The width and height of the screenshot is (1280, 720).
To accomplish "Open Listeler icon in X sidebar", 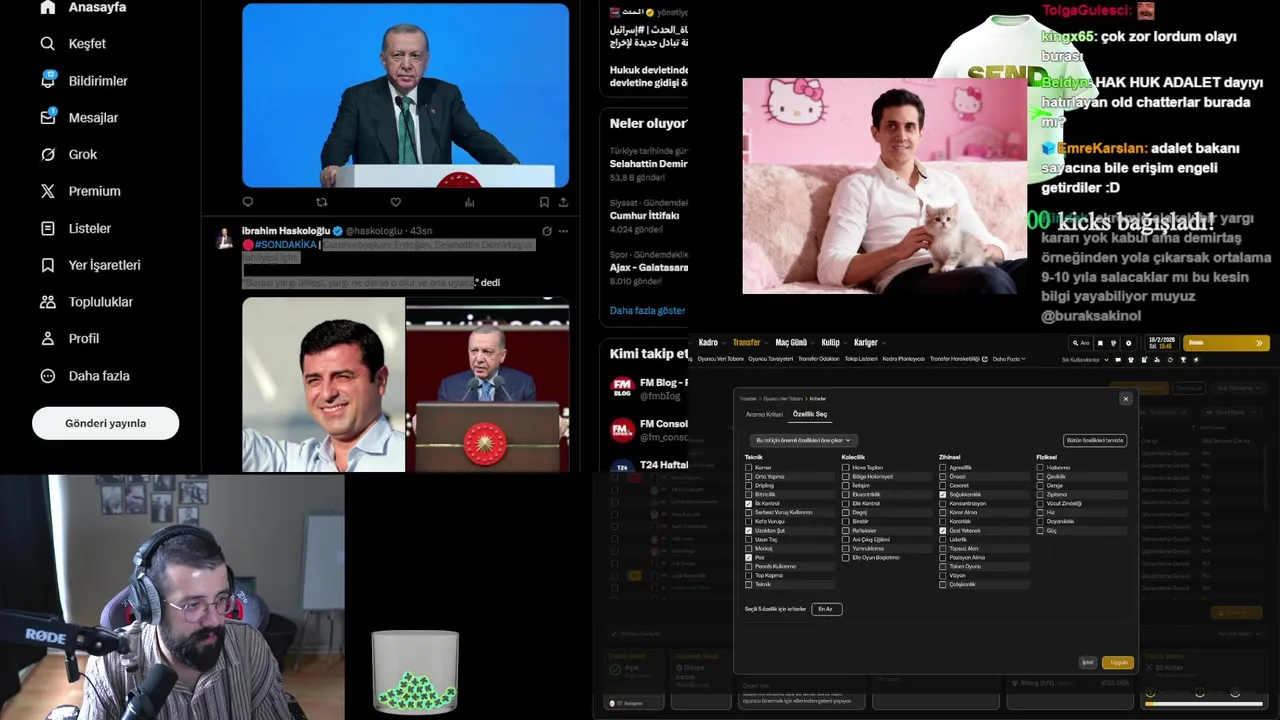I will tap(47, 228).
